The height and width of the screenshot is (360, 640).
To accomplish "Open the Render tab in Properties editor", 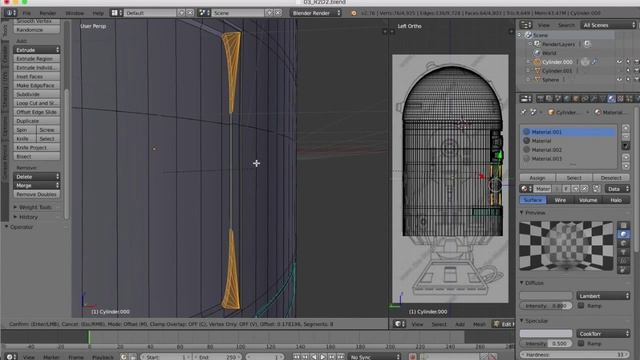I will click(540, 99).
